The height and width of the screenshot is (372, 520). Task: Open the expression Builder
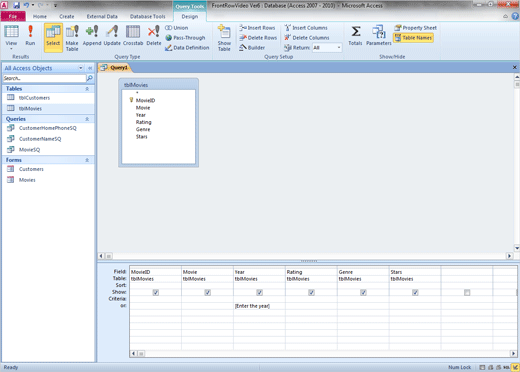(252, 48)
